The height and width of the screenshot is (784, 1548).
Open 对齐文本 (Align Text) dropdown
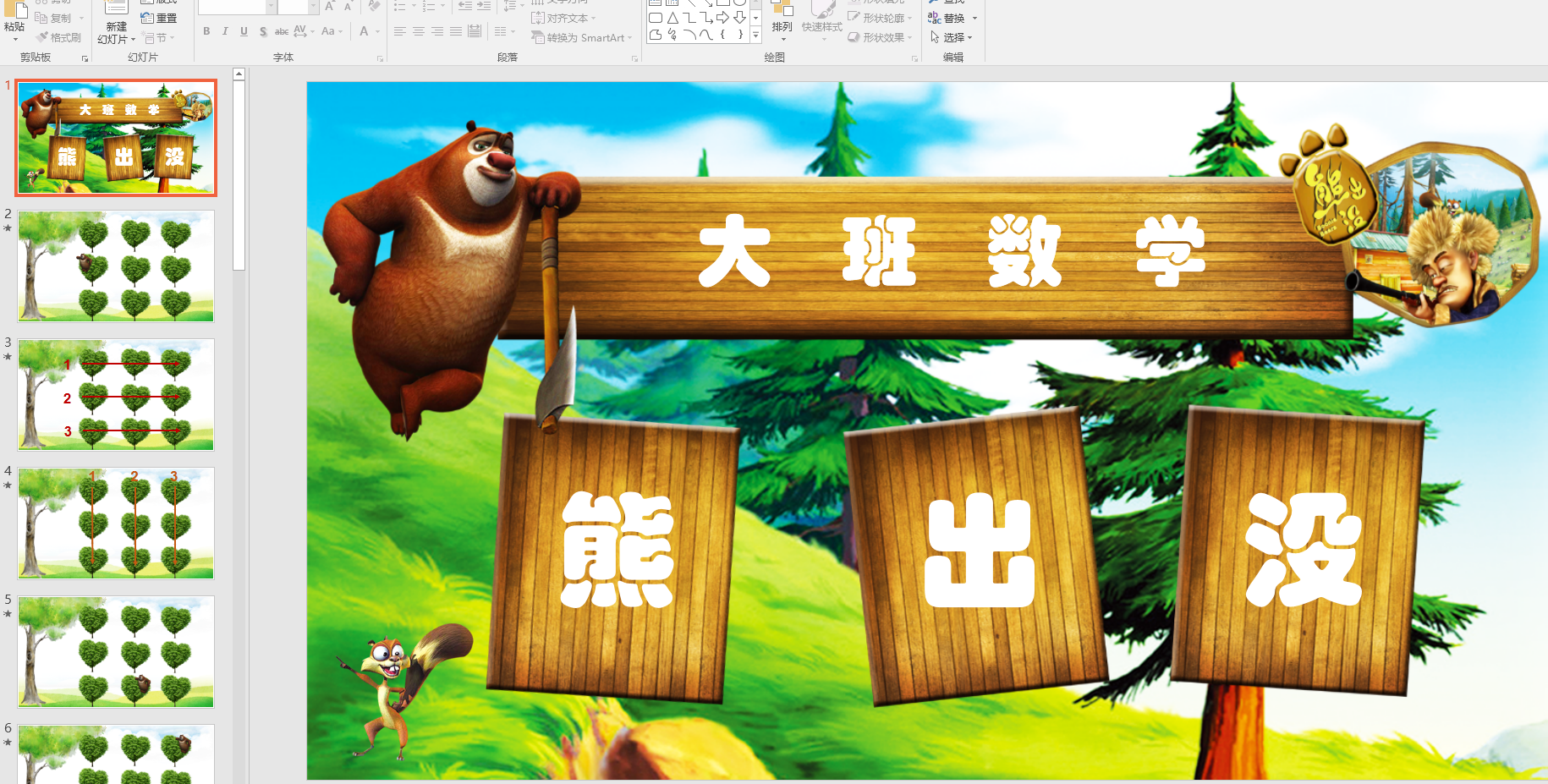[x=563, y=18]
